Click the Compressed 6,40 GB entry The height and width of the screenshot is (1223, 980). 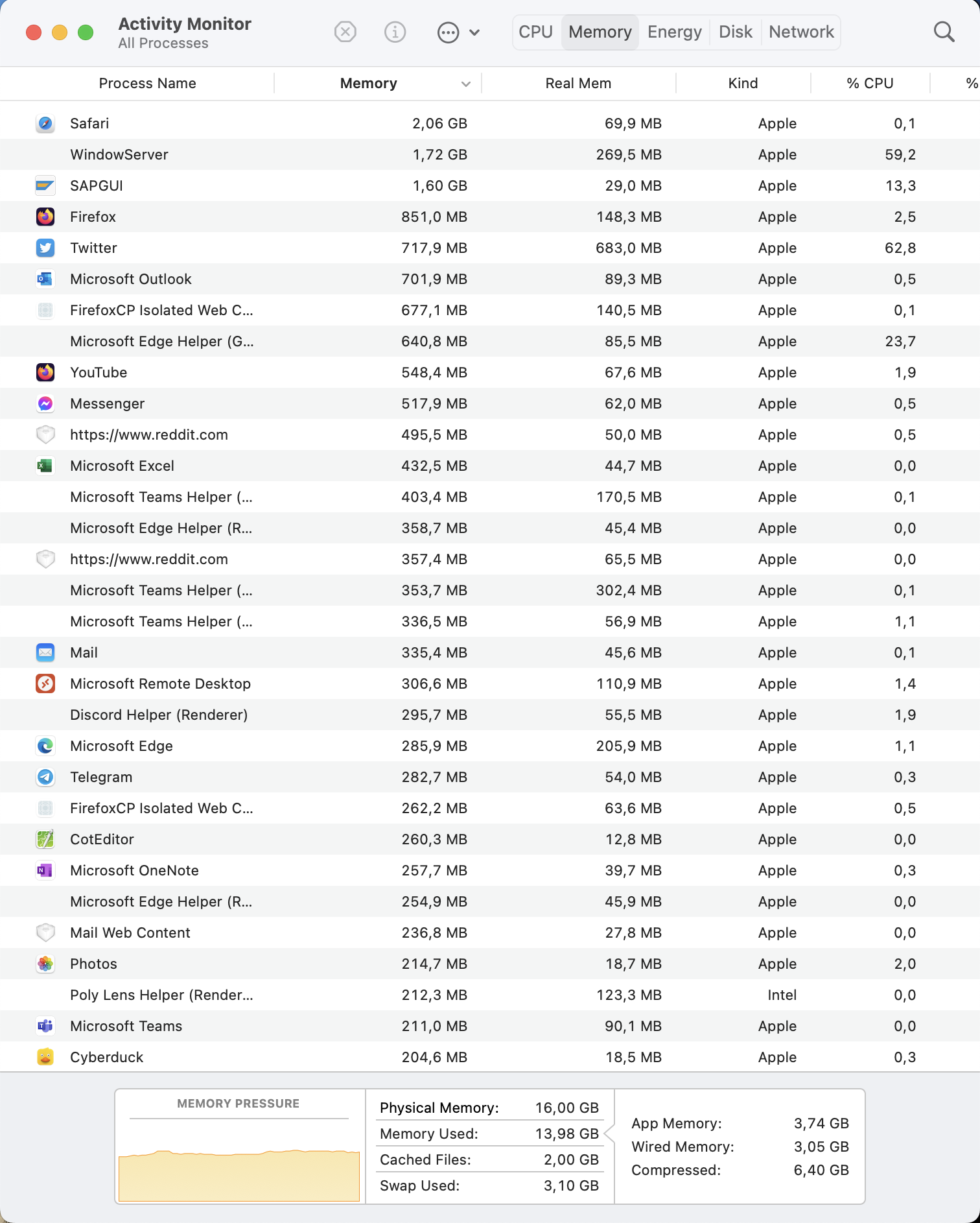(x=740, y=1170)
